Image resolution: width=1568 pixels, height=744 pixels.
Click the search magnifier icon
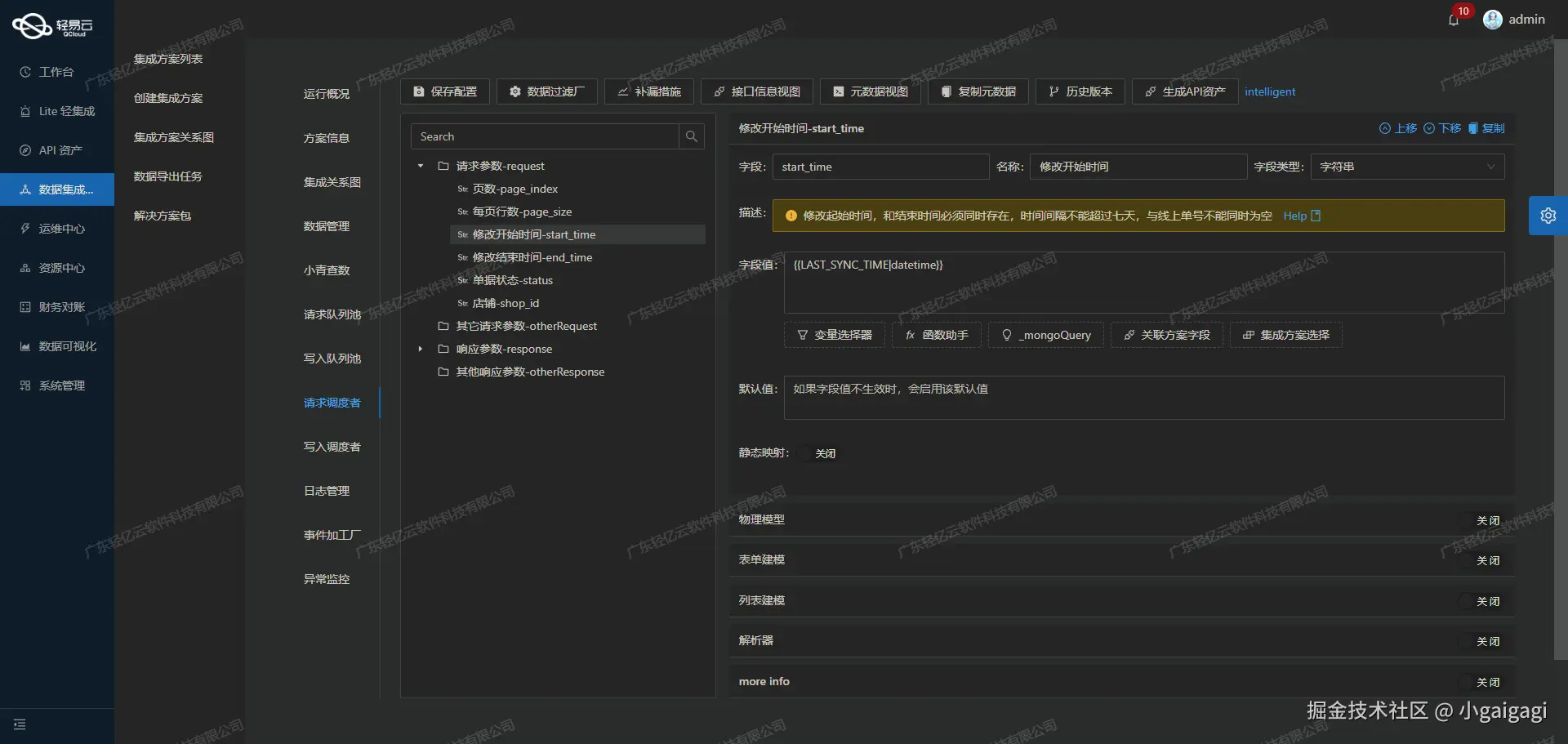[691, 136]
